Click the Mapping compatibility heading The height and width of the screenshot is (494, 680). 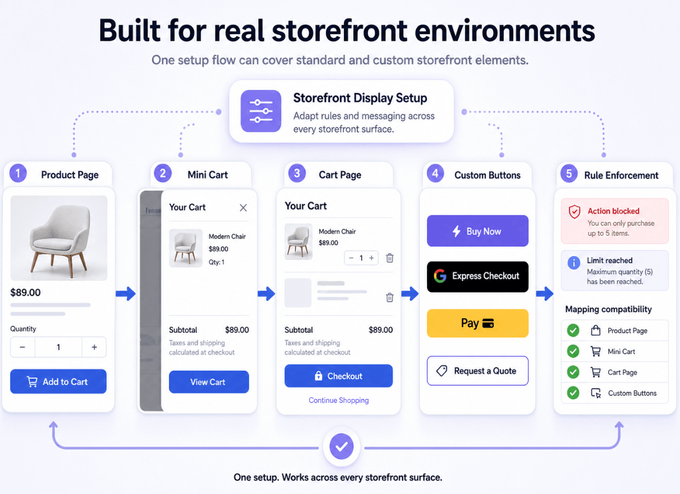click(x=608, y=309)
